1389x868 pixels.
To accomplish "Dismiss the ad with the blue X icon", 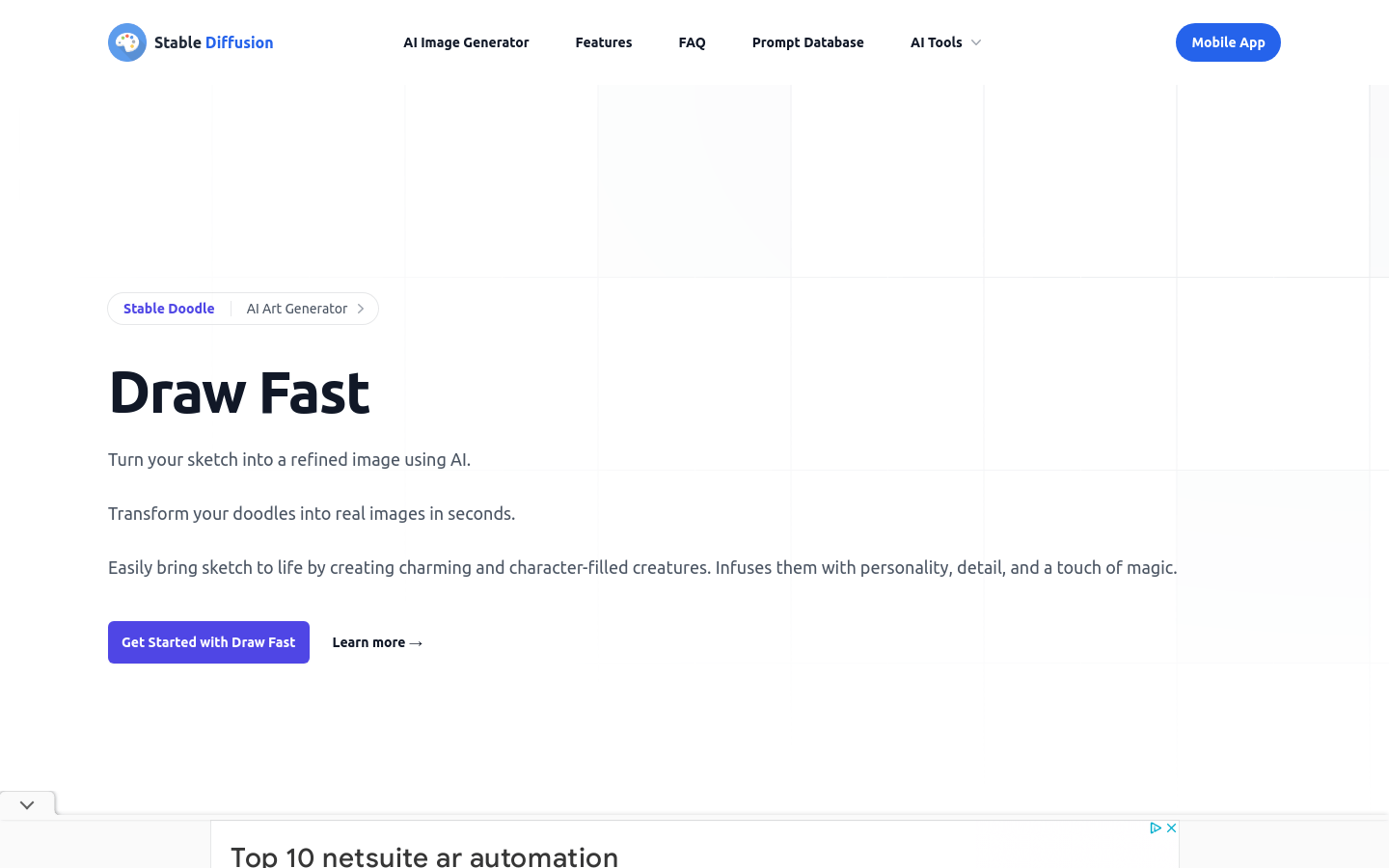I will tap(1170, 827).
